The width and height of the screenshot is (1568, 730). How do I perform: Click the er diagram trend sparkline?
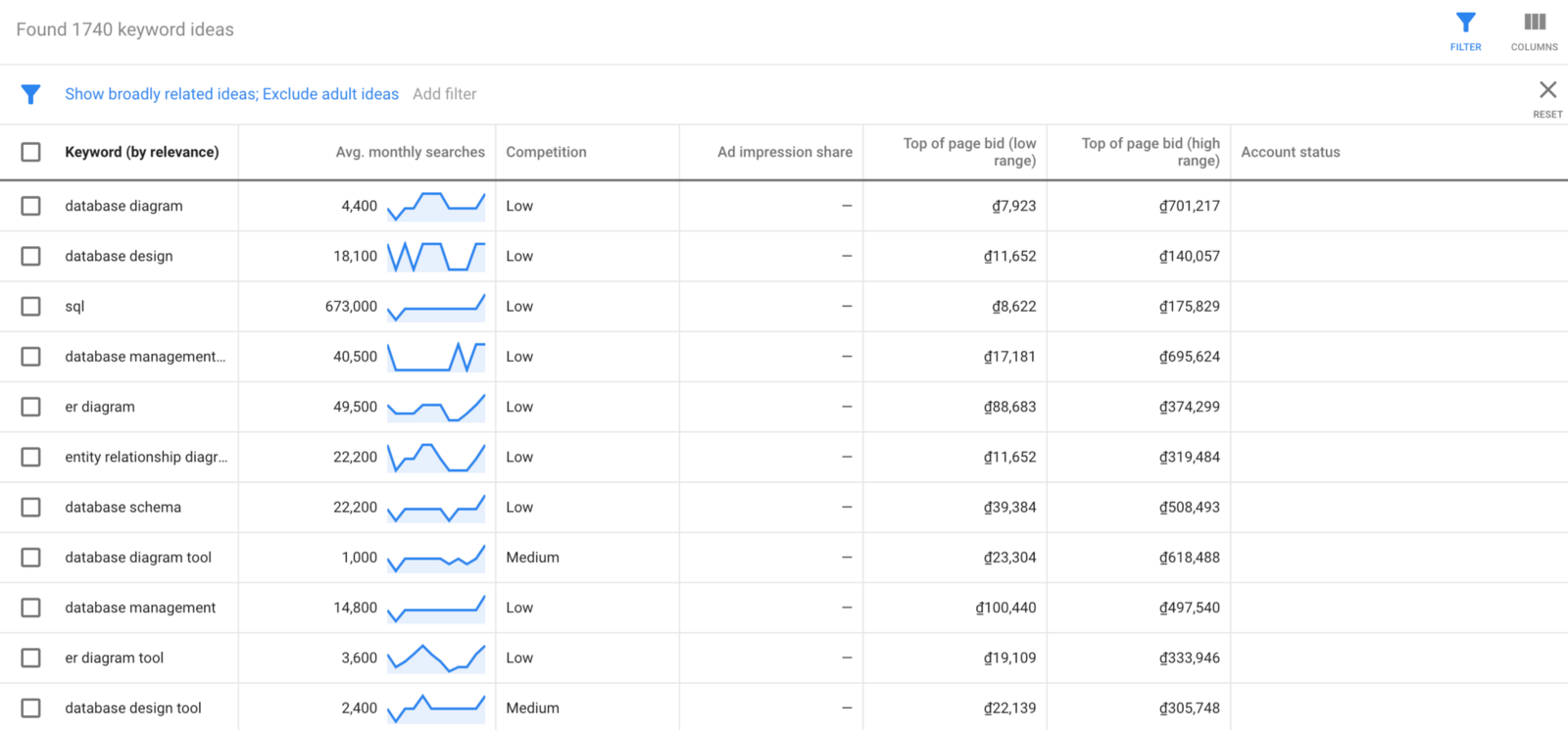(x=436, y=407)
